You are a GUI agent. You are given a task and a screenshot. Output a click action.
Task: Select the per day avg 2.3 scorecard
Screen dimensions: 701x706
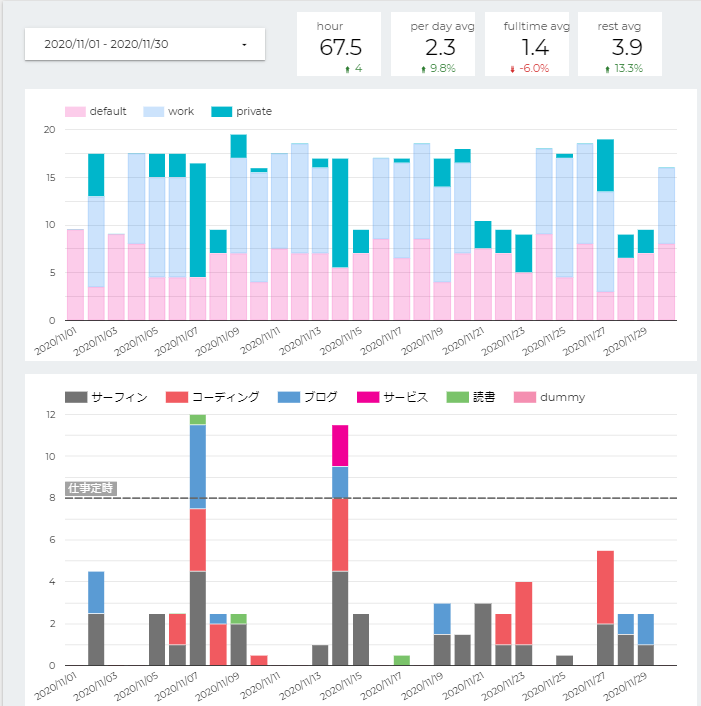click(433, 44)
